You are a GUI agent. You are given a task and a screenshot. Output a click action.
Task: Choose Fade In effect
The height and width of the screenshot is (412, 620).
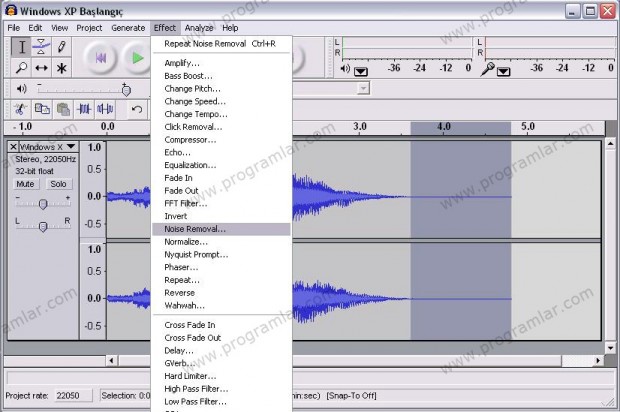click(221, 178)
